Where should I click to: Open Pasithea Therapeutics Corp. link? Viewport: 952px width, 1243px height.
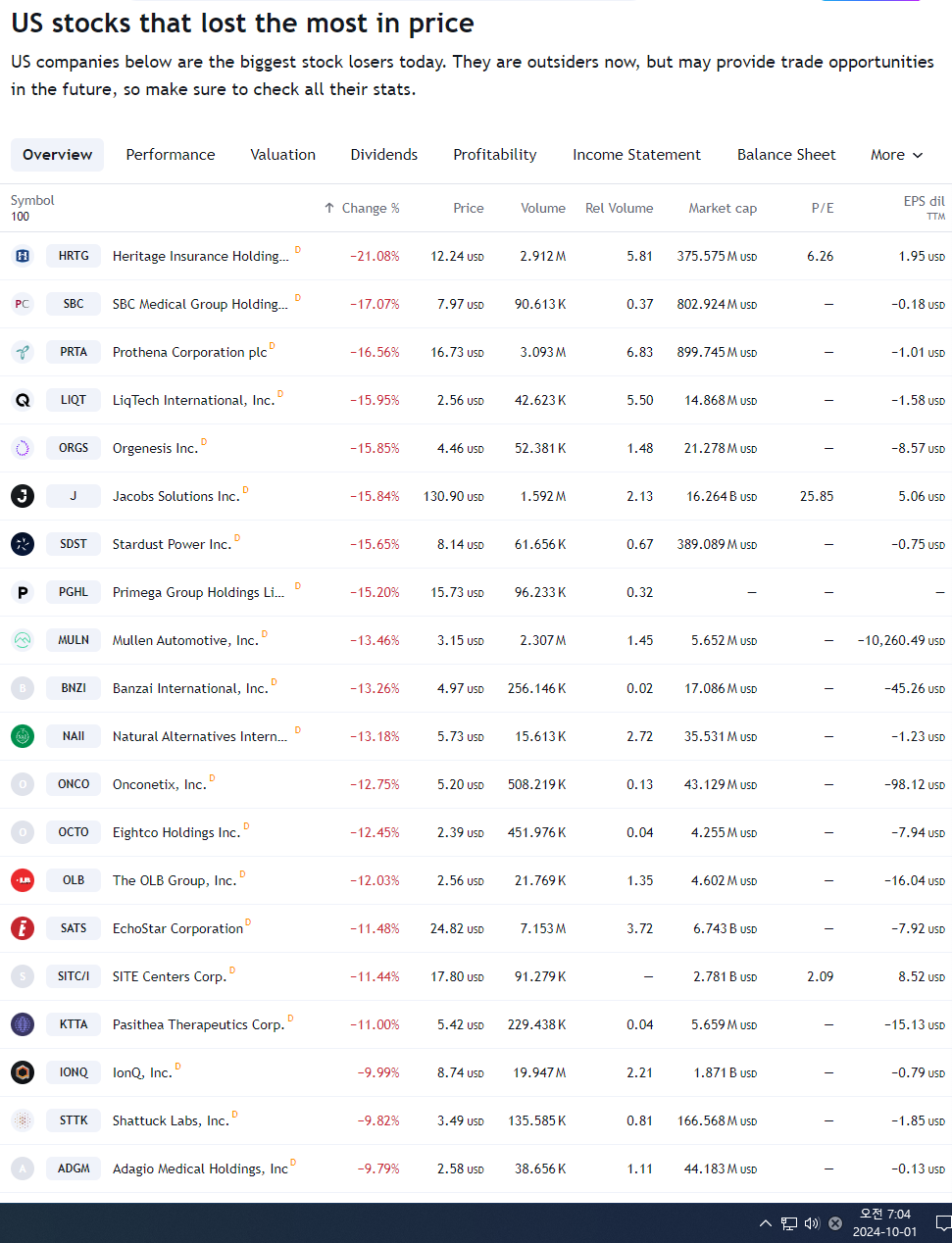click(199, 1024)
